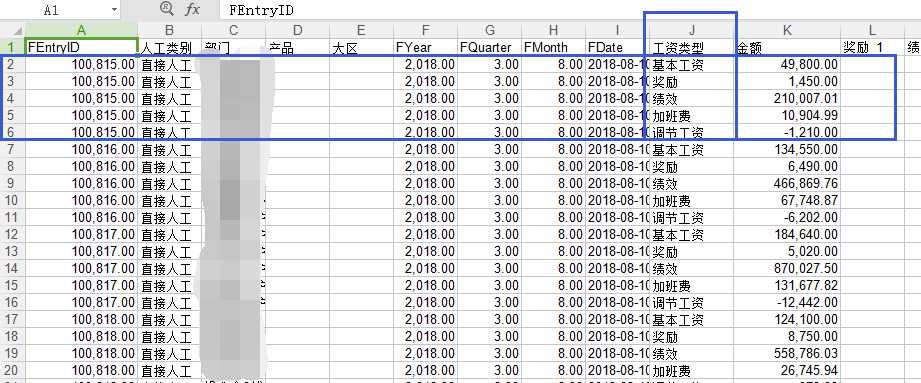Click amount cell 131,677.82
Image resolution: width=921 pixels, height=383 pixels.
[x=788, y=286]
